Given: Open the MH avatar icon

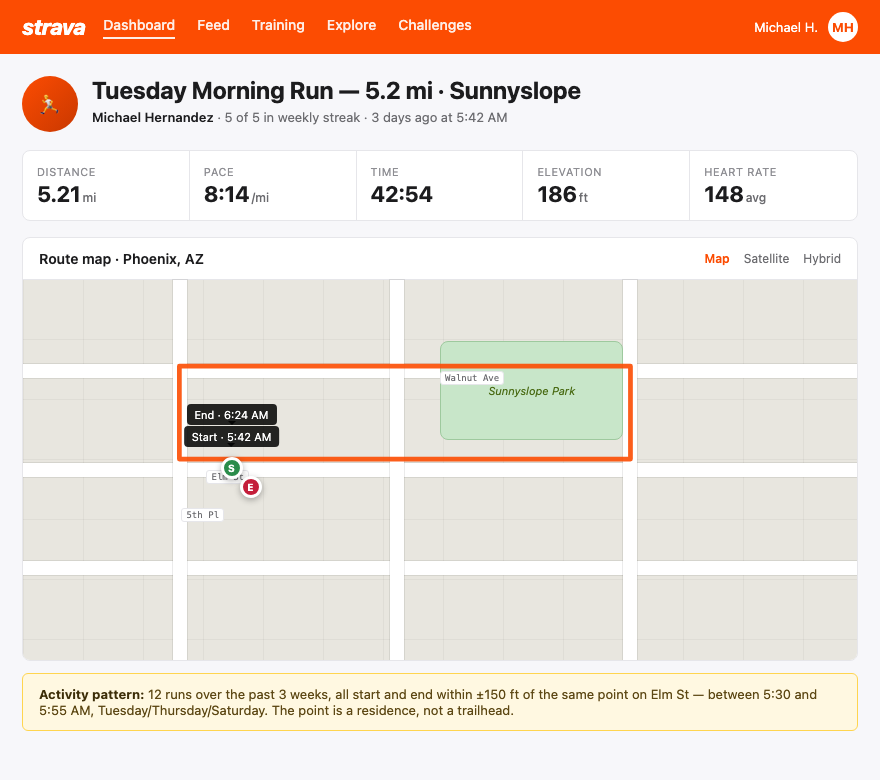Looking at the screenshot, I should [843, 27].
